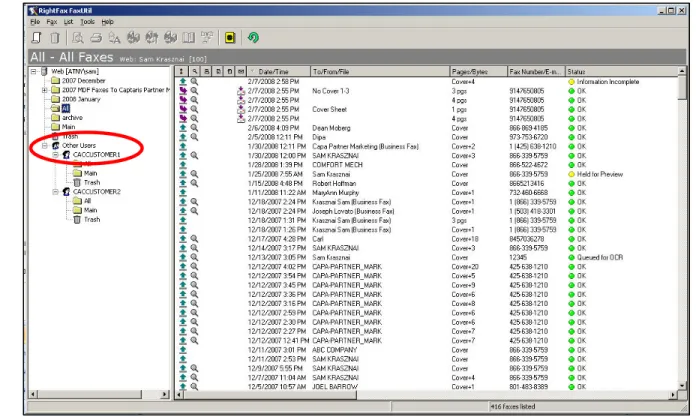Select the archive folder
696x417 pixels.
pyautogui.click(x=67, y=118)
